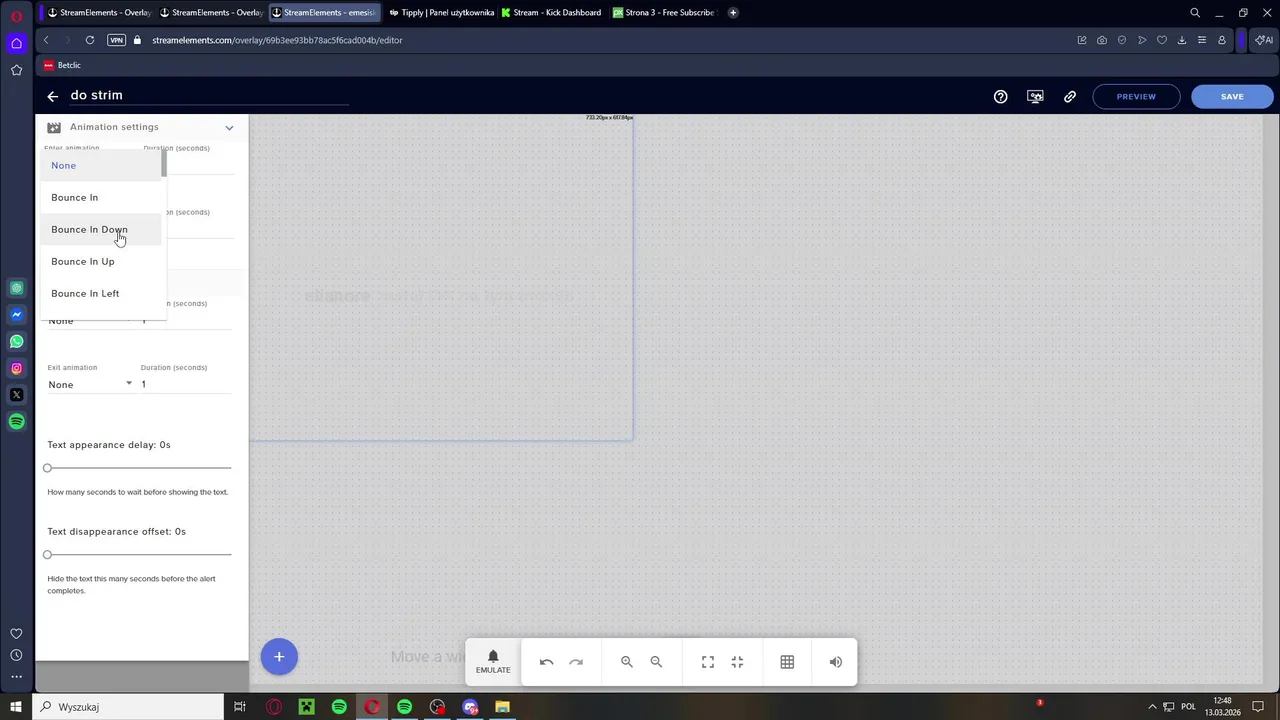Choose Bounce In Left animation
Screen dimensions: 1280x720
[x=100, y=293]
